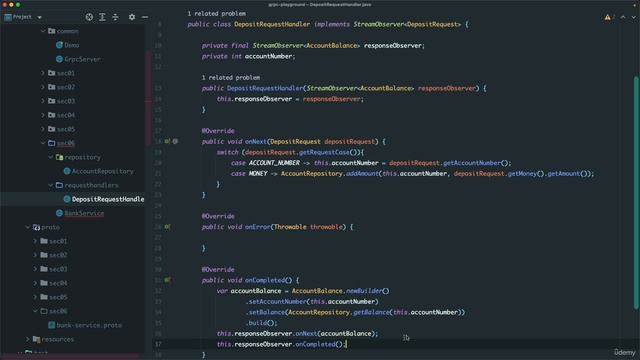The image size is (640, 360).
Task: Click the getRequestCase call in the switch
Action: tap(324, 152)
